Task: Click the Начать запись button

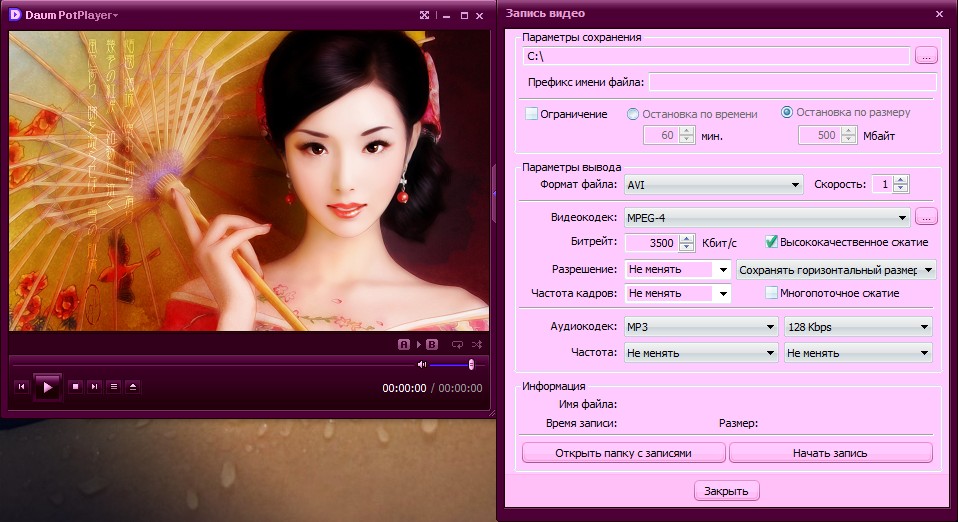Action: 830,453
